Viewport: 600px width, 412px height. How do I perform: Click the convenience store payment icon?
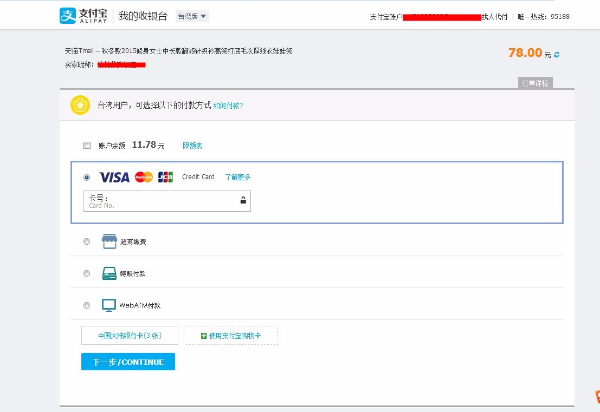click(110, 241)
